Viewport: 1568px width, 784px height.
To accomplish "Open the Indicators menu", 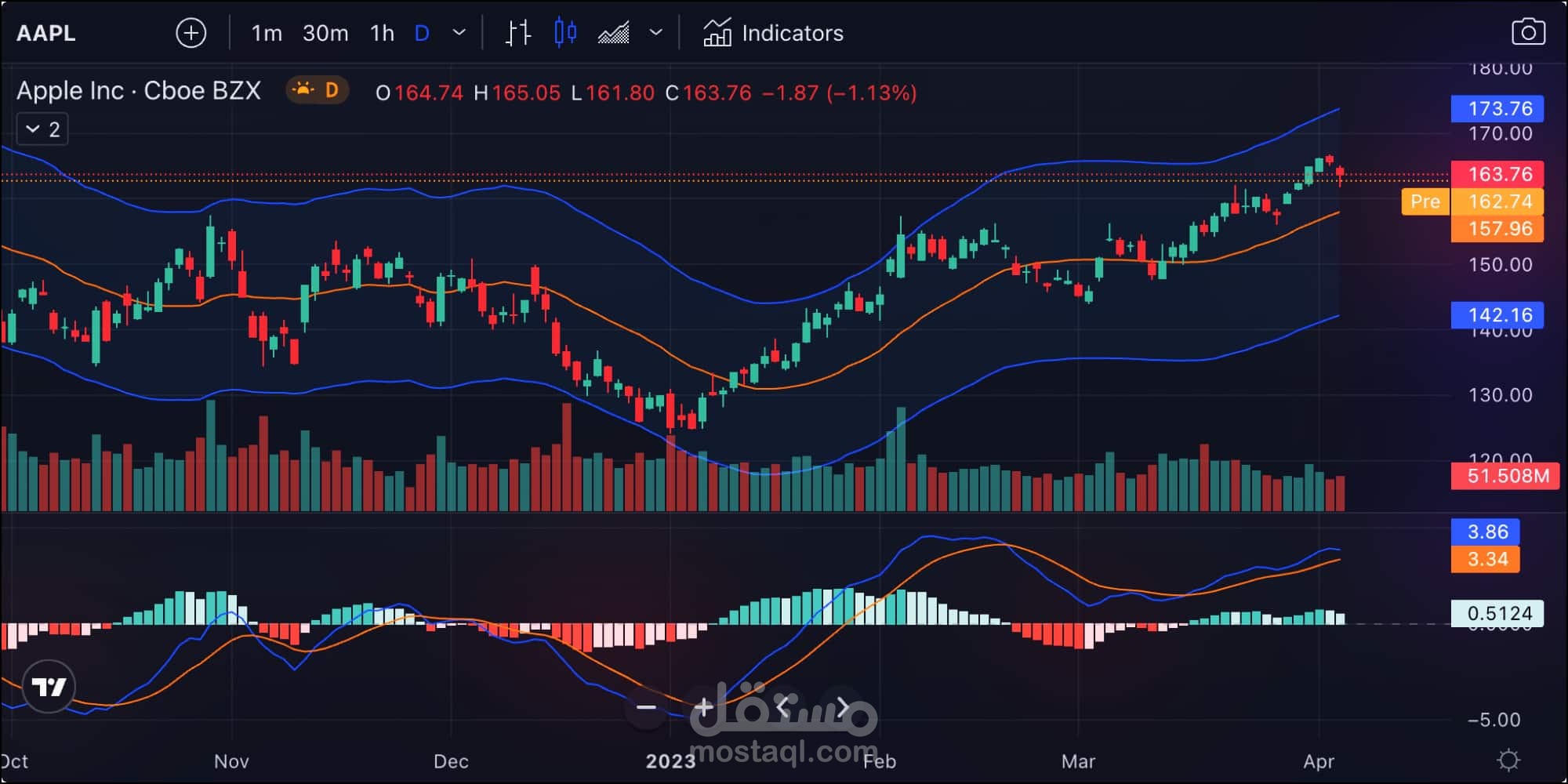I will (773, 33).
